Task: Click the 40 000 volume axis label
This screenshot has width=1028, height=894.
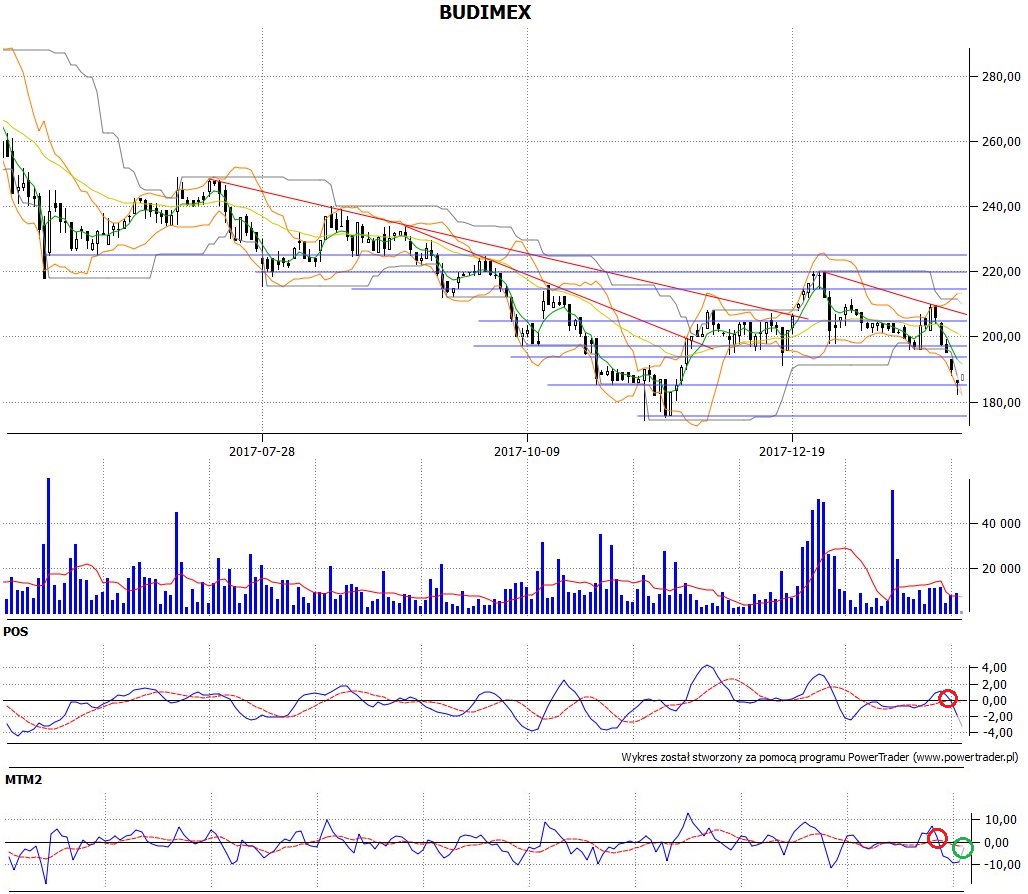Action: (1001, 524)
